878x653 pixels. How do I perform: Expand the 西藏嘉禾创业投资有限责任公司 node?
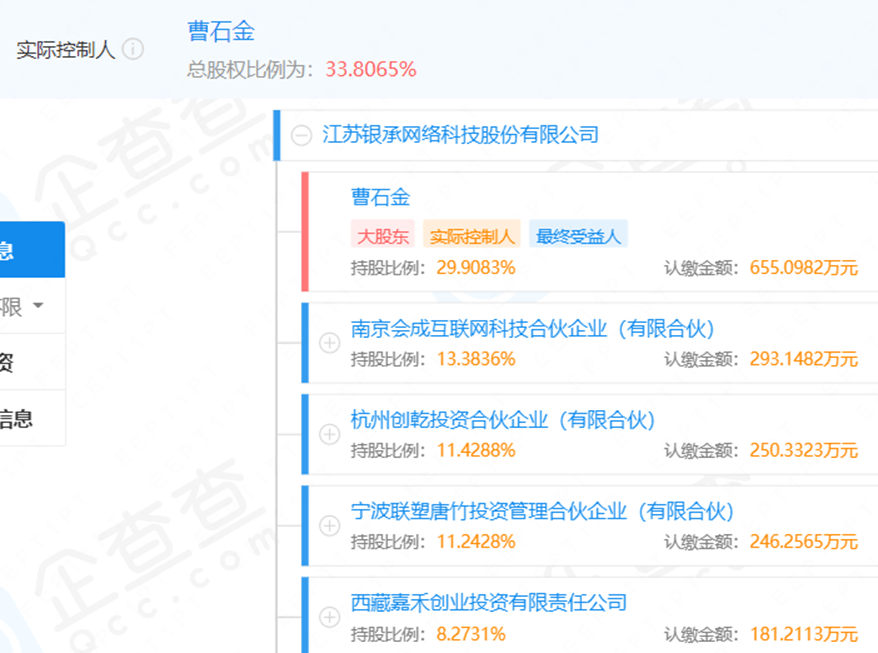(329, 617)
